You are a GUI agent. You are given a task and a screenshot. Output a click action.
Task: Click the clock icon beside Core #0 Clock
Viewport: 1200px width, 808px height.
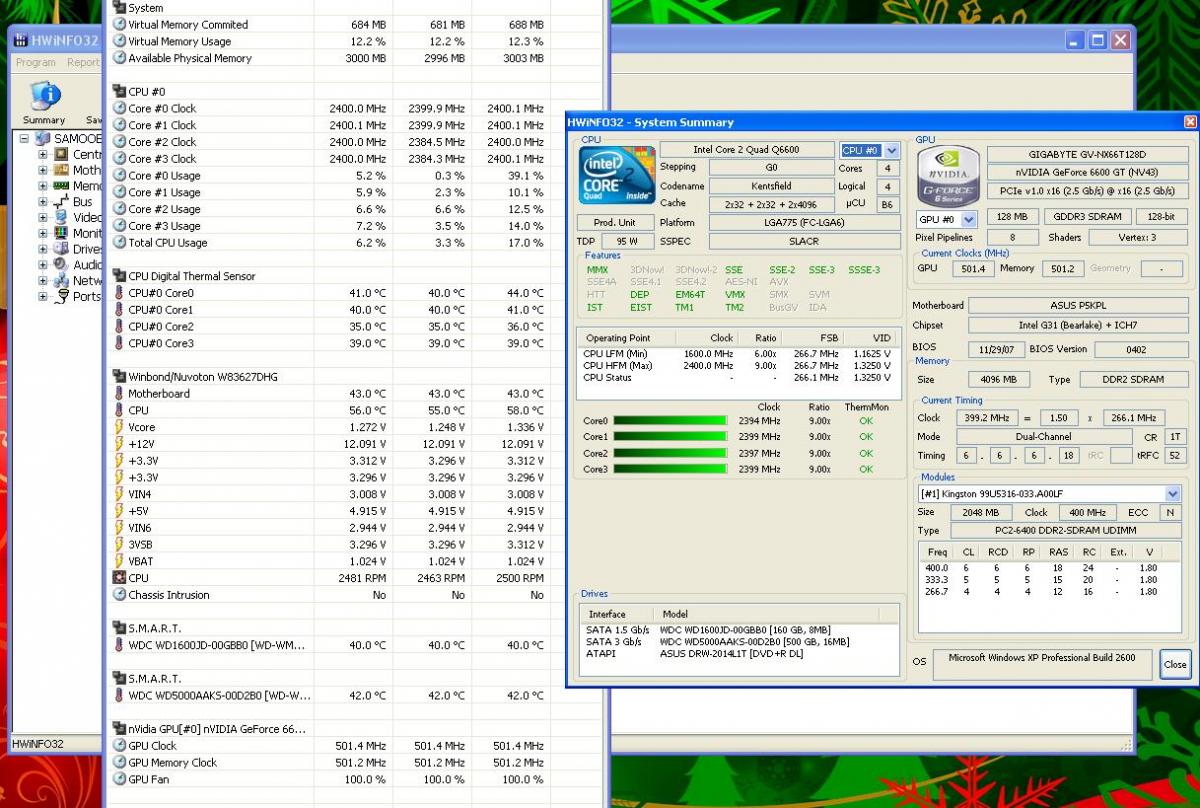click(x=119, y=108)
